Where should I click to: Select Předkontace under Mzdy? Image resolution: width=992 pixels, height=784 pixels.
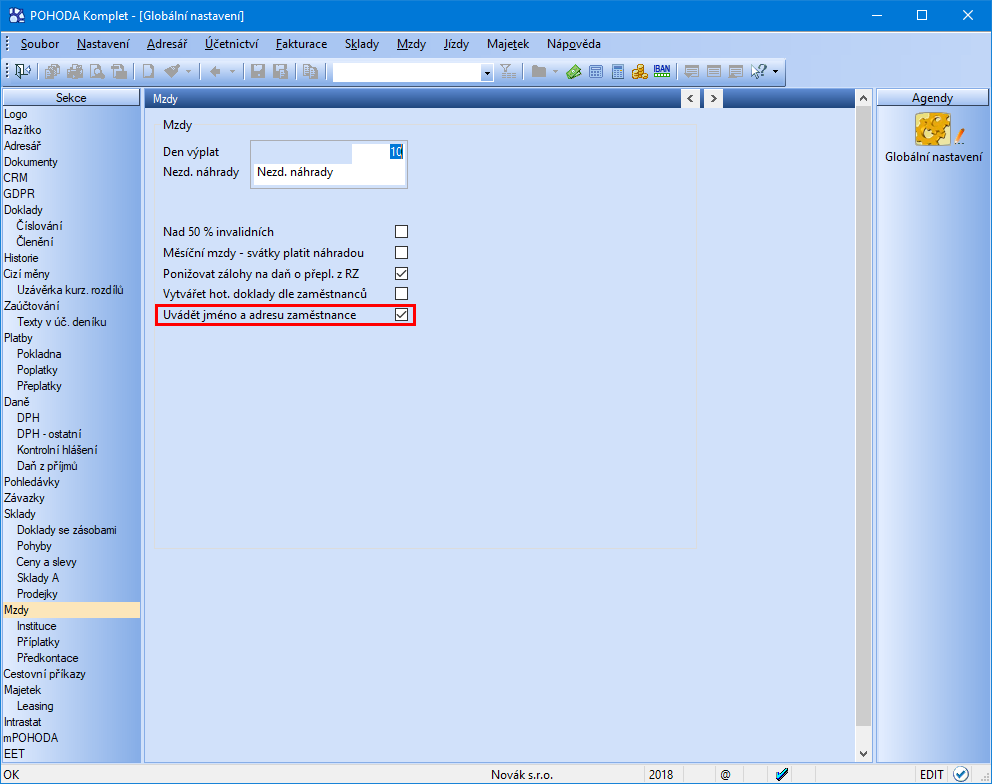point(47,658)
